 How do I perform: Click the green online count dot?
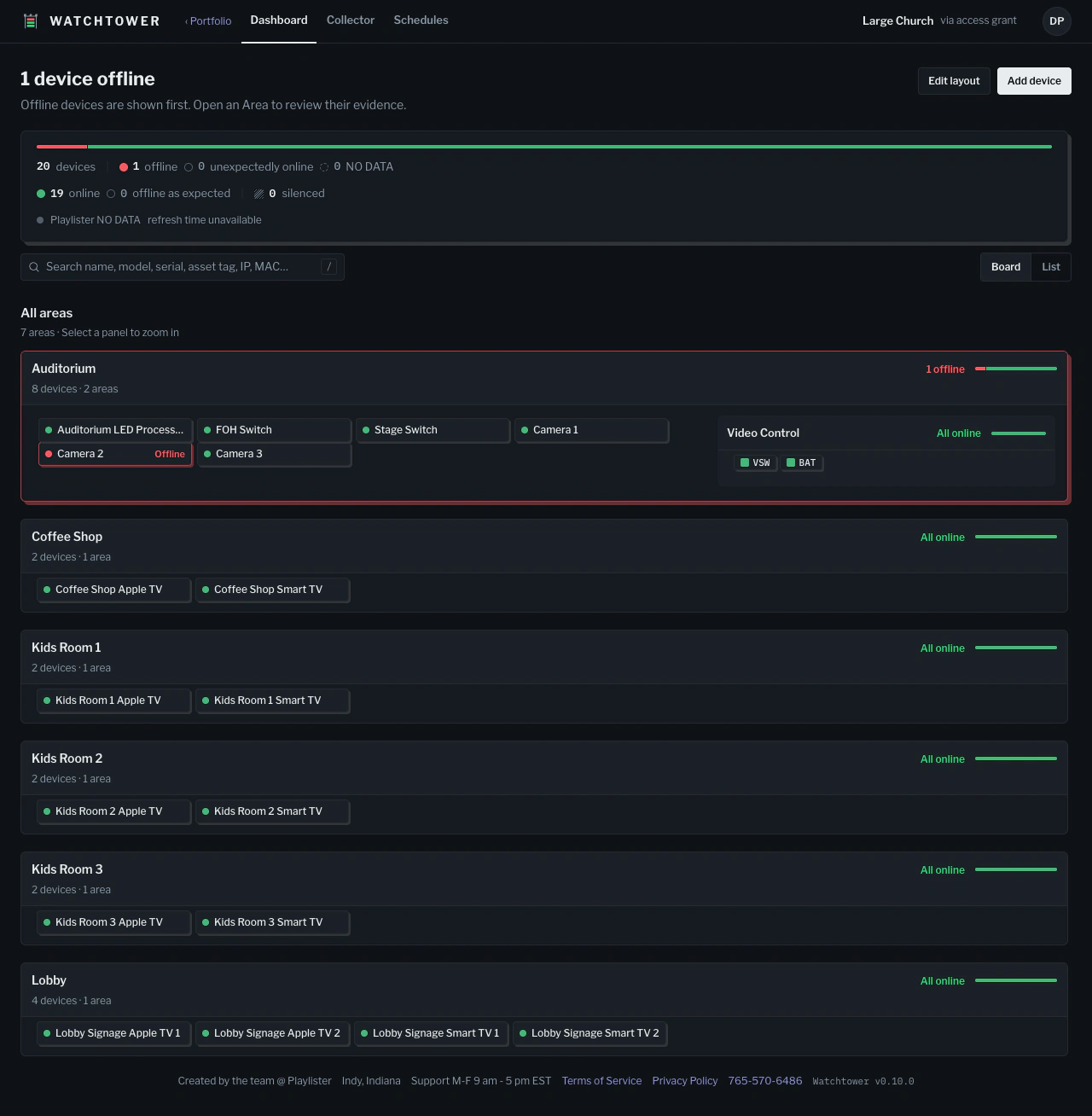(41, 194)
